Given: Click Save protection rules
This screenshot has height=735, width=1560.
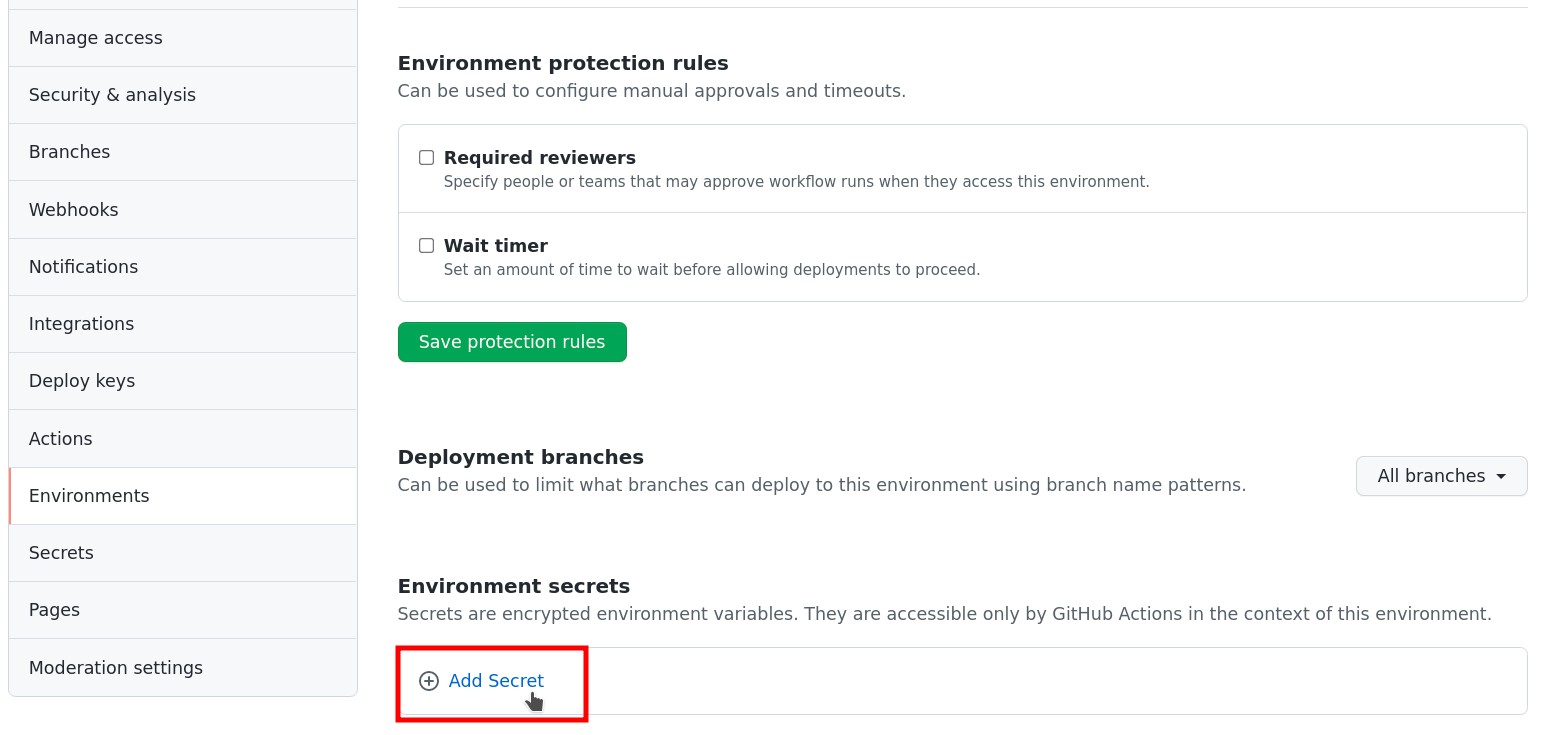Looking at the screenshot, I should click(512, 341).
